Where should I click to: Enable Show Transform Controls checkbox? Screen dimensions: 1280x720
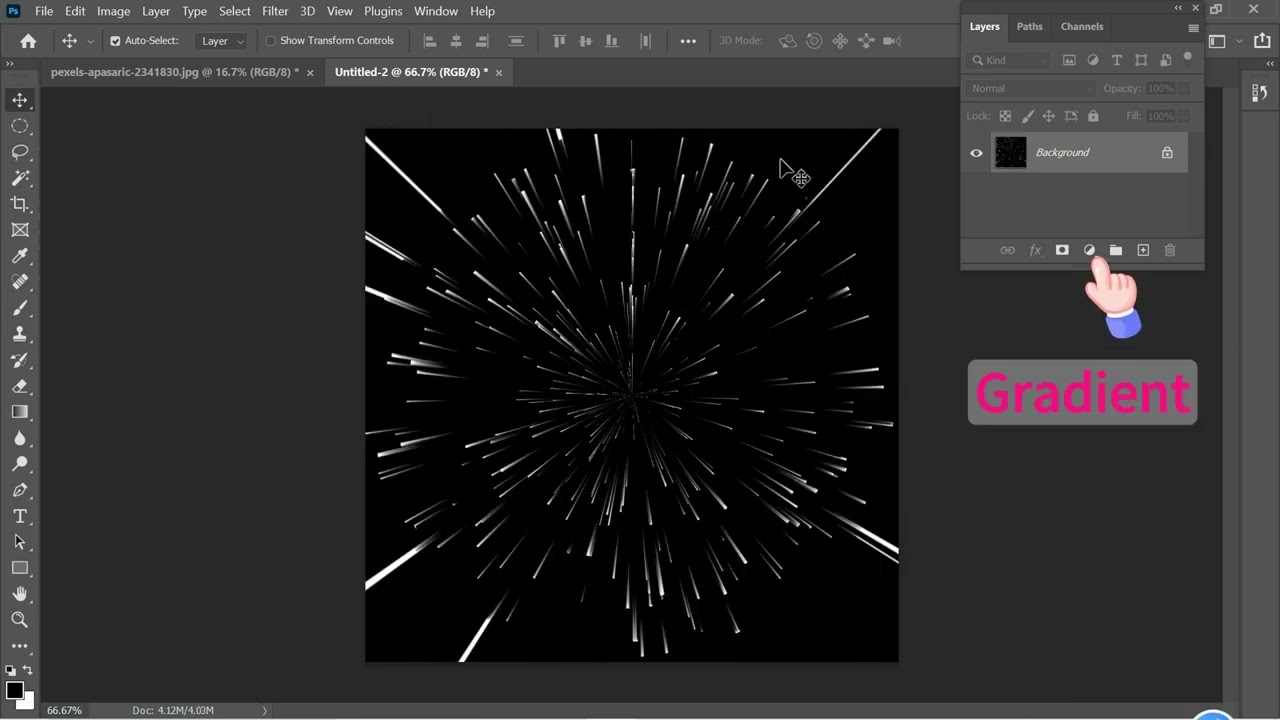[x=271, y=41]
